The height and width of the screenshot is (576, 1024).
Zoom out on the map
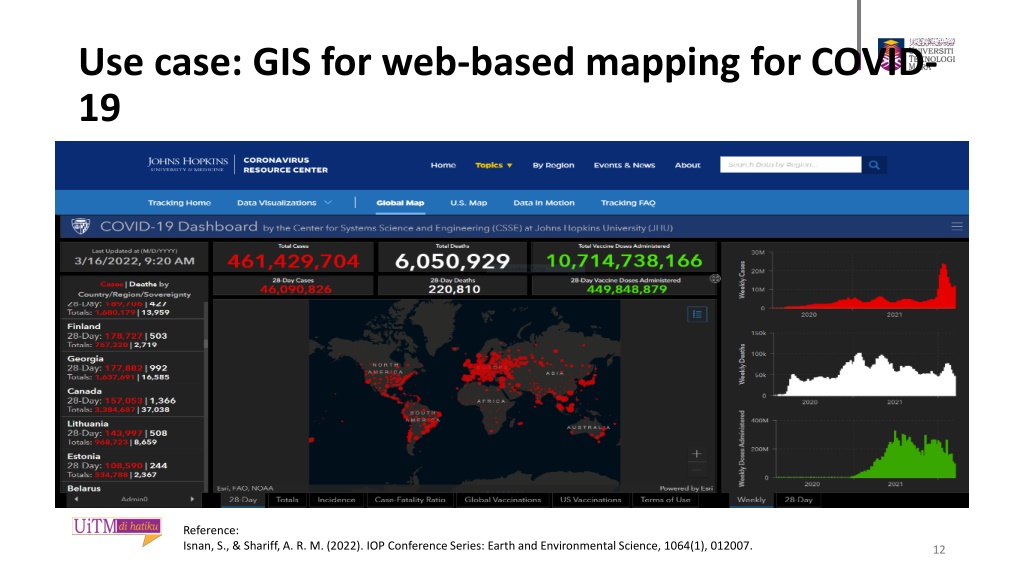pyautogui.click(x=697, y=471)
